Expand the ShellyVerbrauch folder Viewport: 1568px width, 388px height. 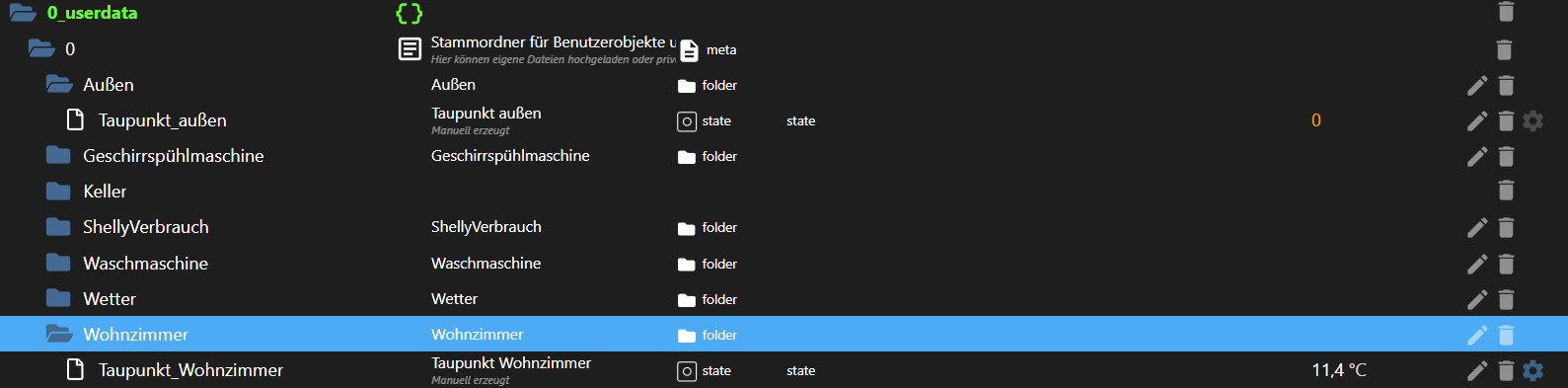click(x=58, y=227)
